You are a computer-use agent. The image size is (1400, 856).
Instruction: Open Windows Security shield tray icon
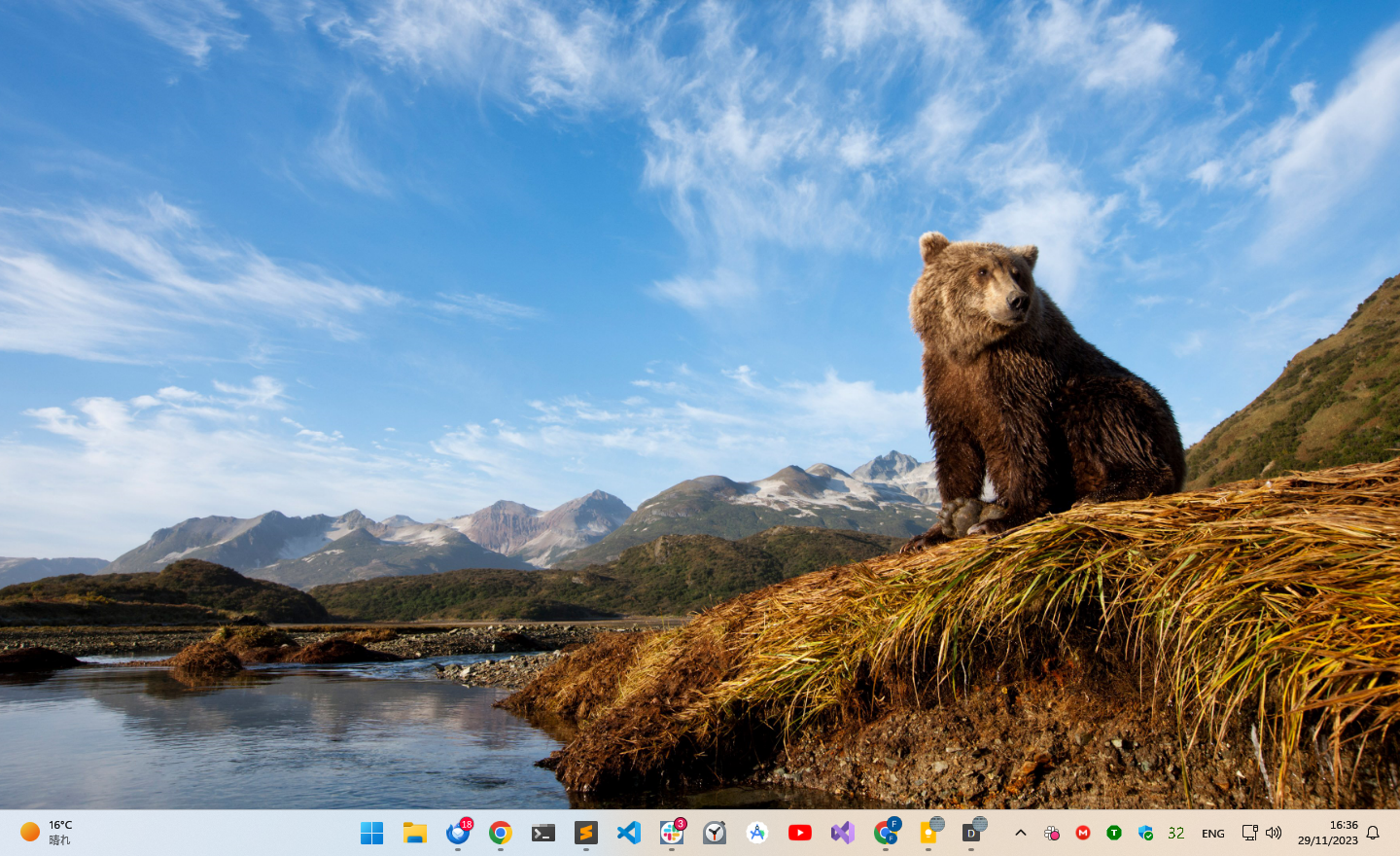tap(1145, 833)
